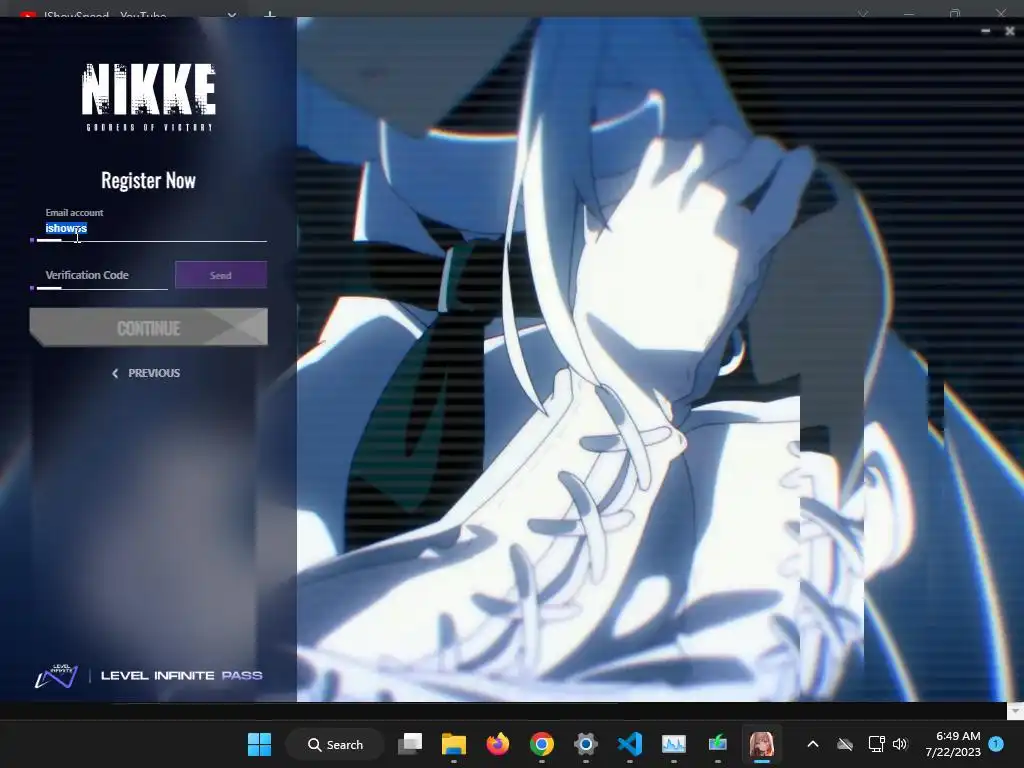
Task: Open the gear Settings app in taskbar
Action: (586, 744)
